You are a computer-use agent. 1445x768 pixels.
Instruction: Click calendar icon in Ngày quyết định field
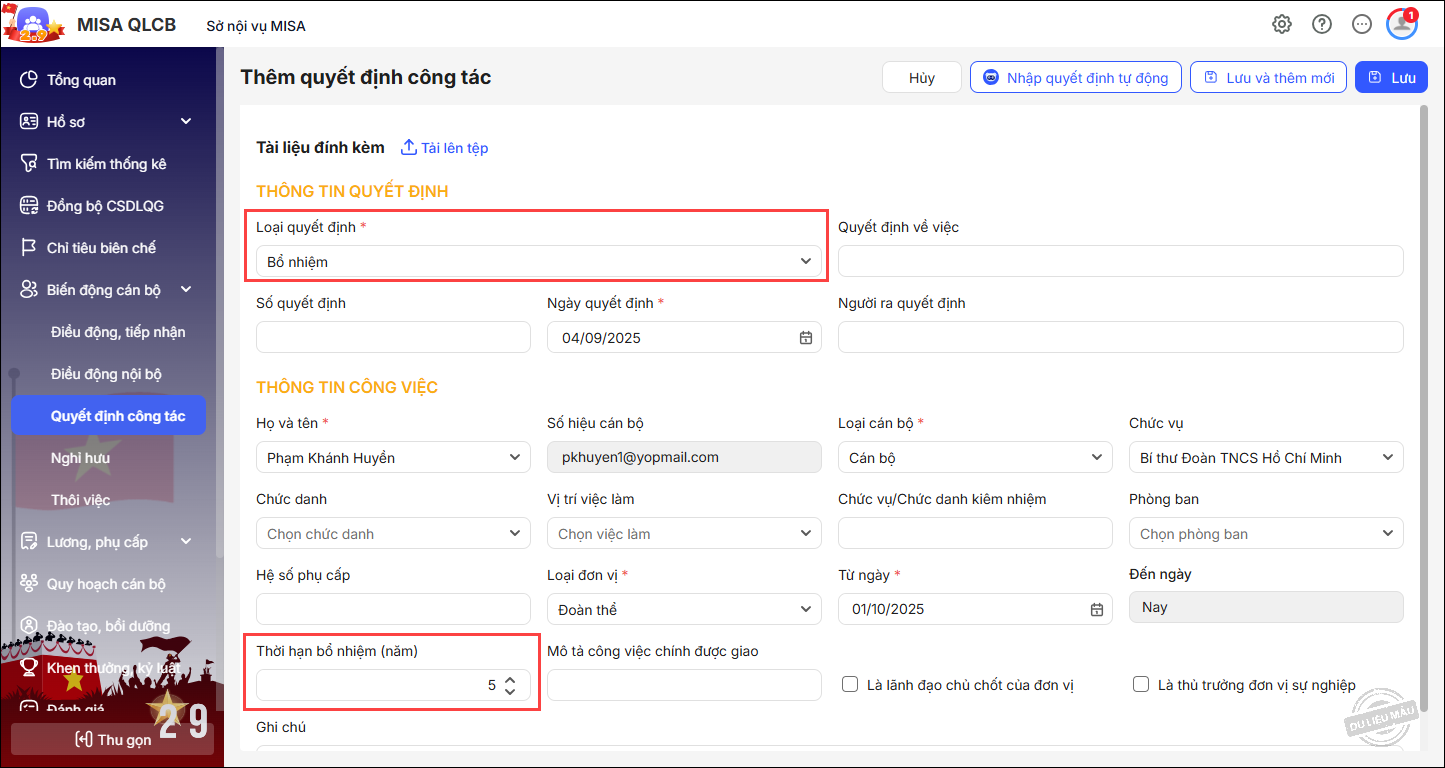pos(806,338)
